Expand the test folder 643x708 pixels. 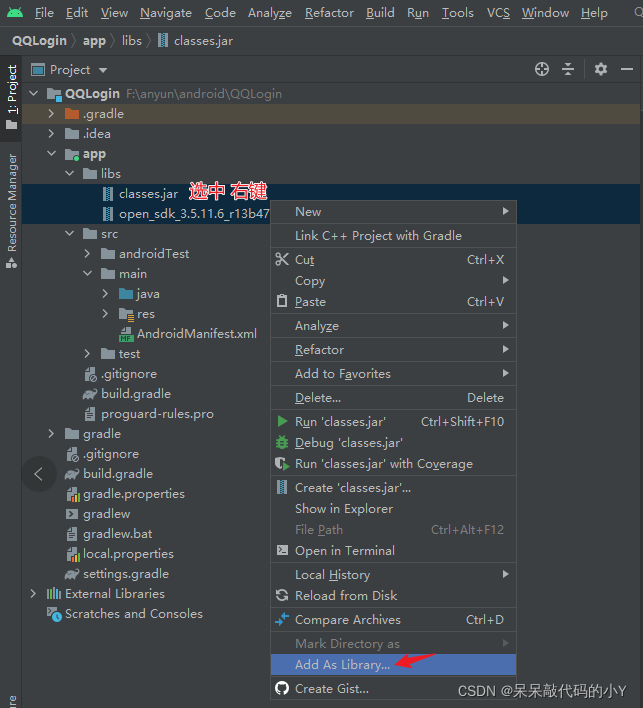87,354
